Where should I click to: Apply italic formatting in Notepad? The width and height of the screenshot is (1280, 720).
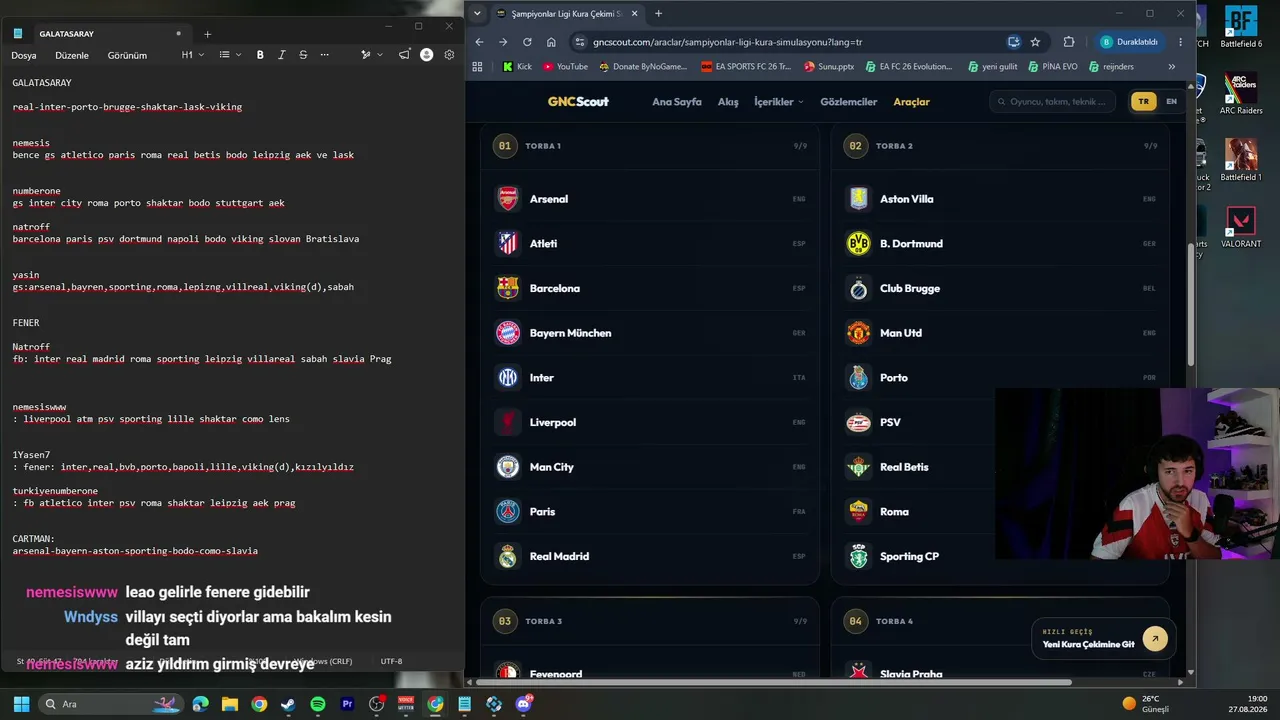pyautogui.click(x=282, y=55)
